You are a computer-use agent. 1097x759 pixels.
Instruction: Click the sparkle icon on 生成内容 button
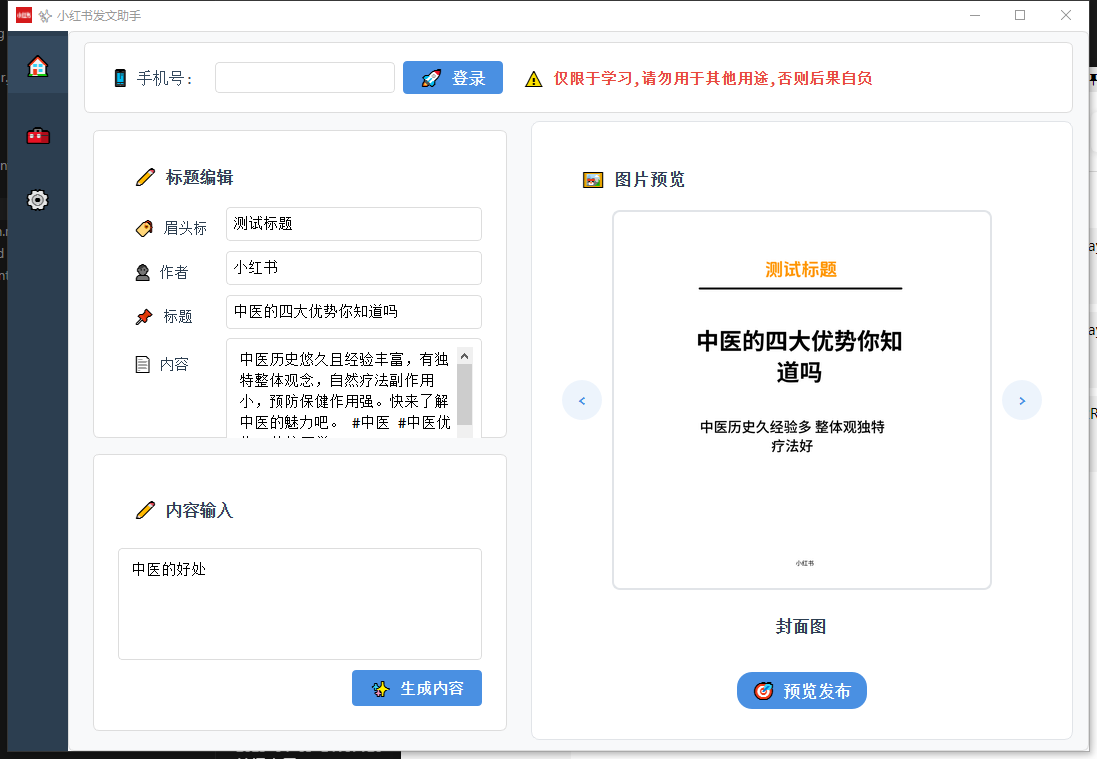[x=380, y=688]
